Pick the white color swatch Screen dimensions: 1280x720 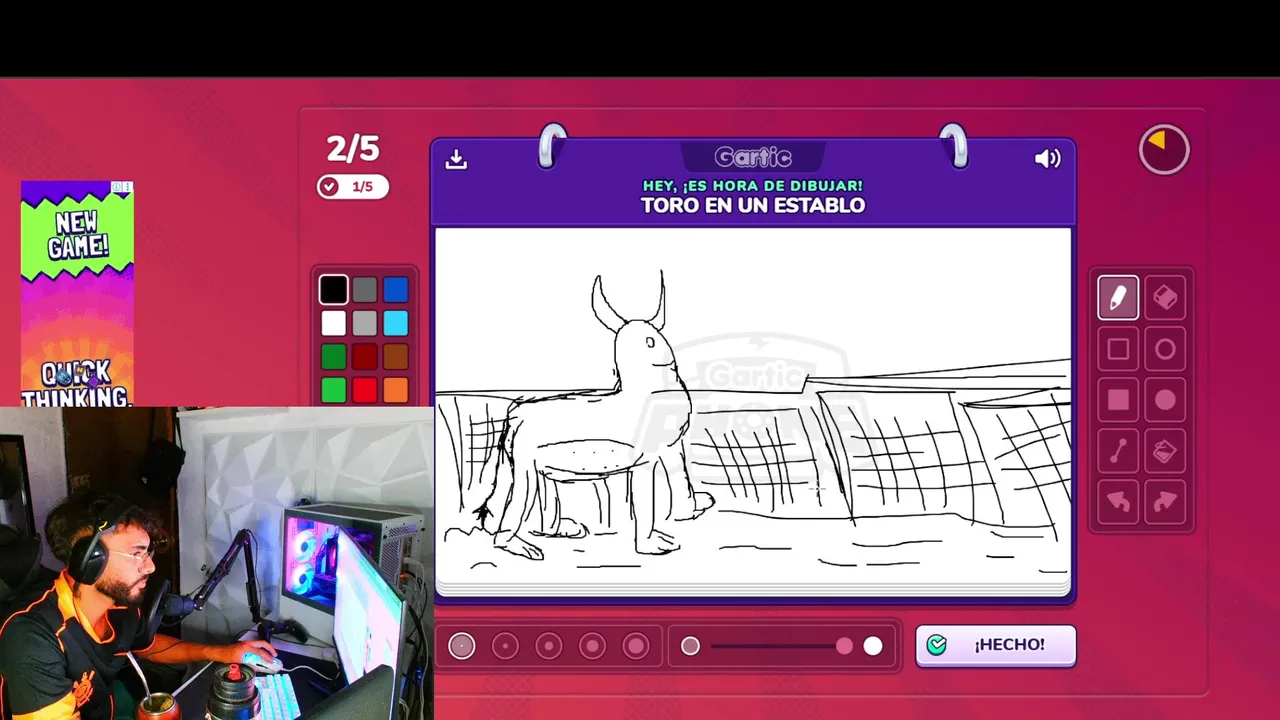tap(334, 323)
